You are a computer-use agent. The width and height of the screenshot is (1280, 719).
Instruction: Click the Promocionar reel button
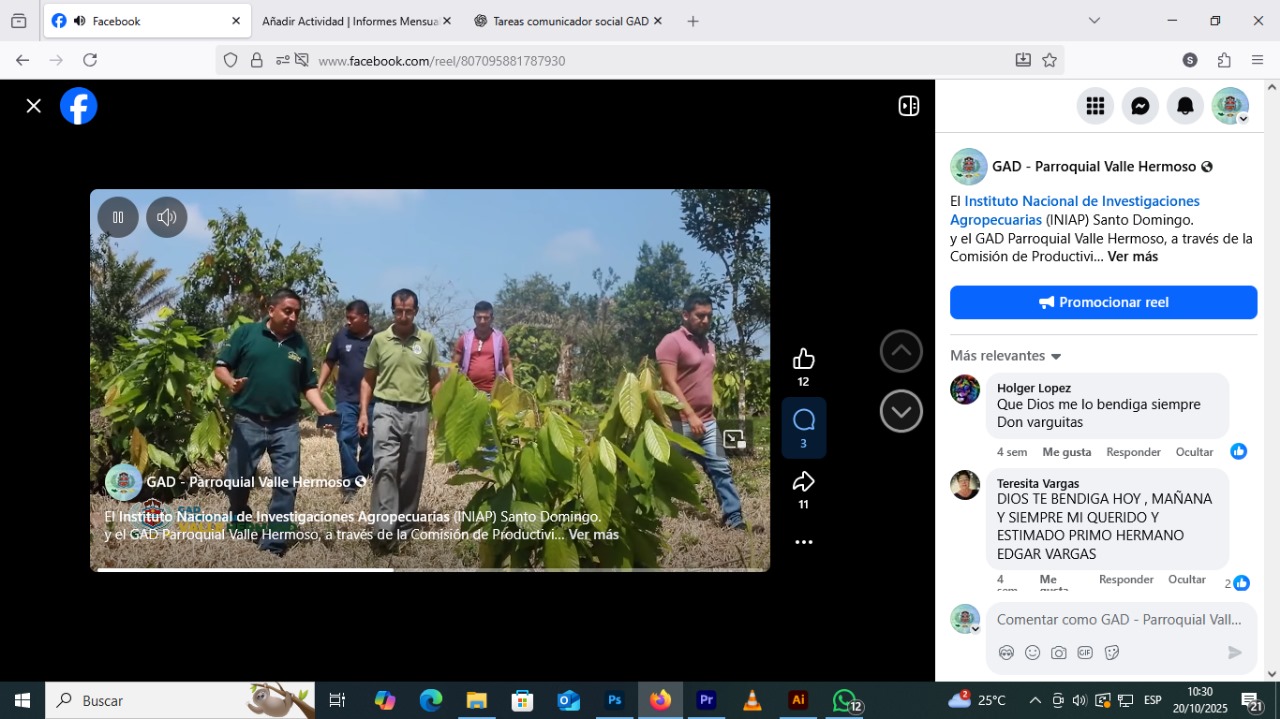click(1103, 302)
